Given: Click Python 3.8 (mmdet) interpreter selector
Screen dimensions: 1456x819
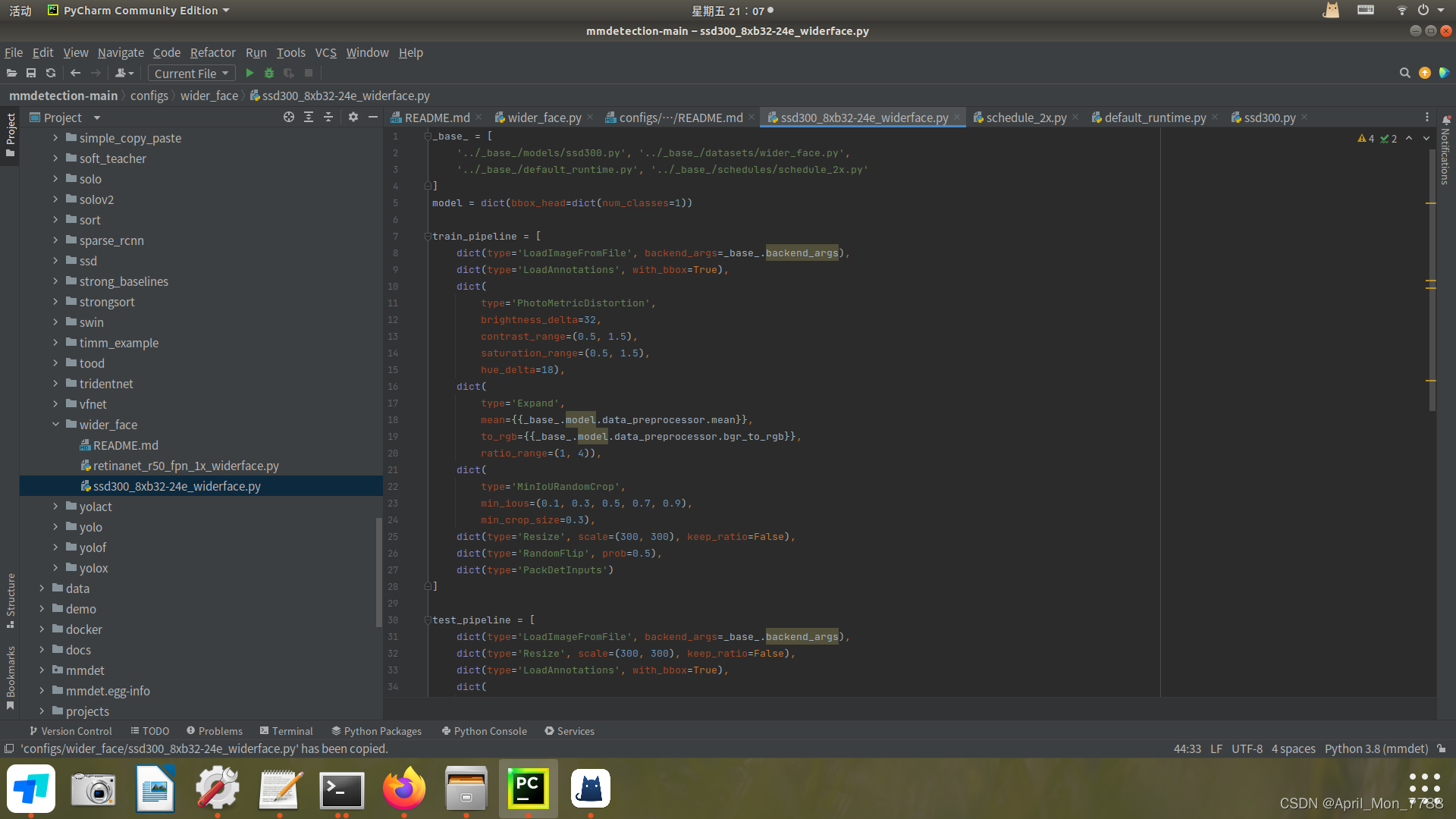Looking at the screenshot, I should pyautogui.click(x=1376, y=748).
